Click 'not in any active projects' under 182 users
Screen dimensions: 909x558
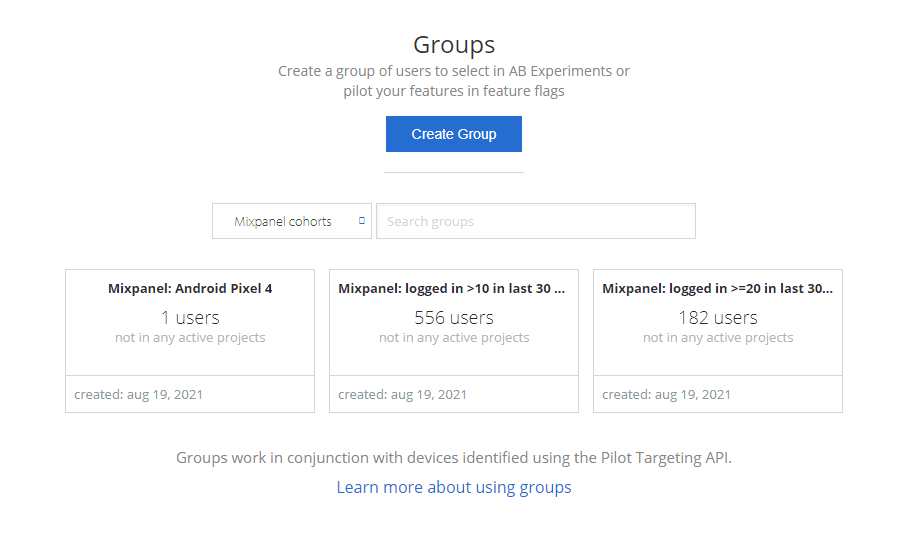coord(717,338)
